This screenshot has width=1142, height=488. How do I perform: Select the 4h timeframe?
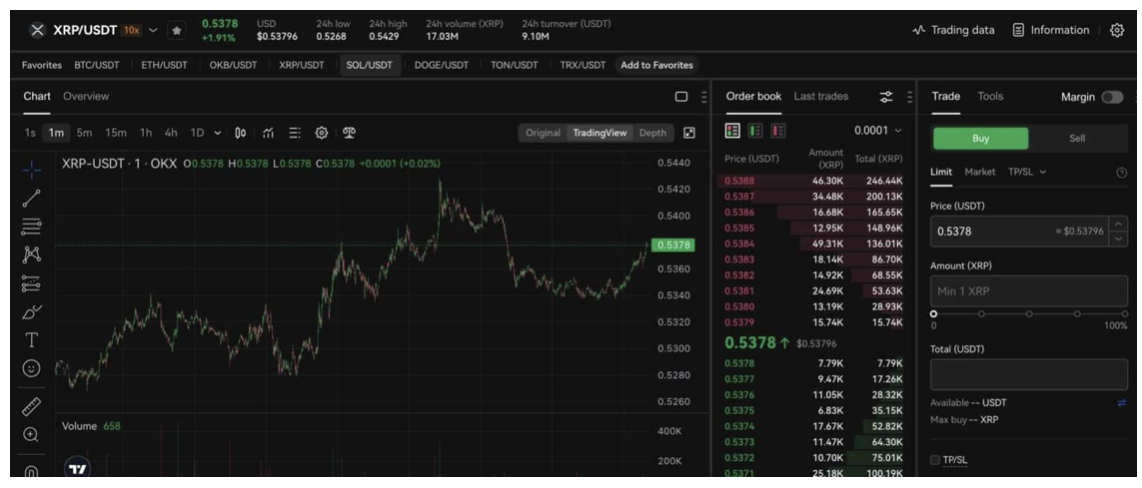pos(170,133)
